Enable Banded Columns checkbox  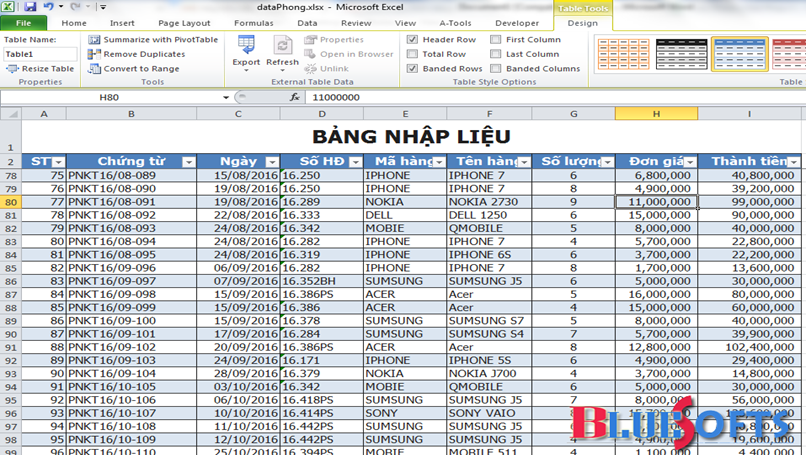click(x=496, y=68)
